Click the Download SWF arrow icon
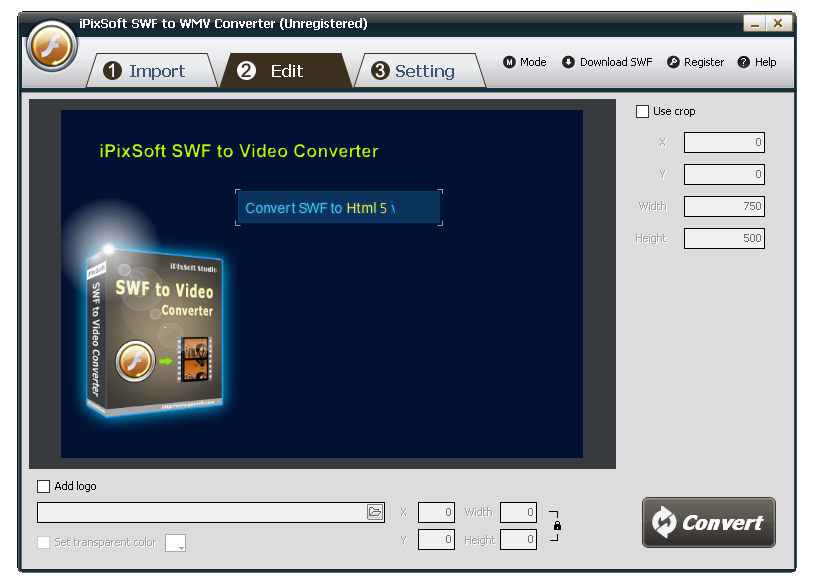The width and height of the screenshot is (813, 586). [568, 62]
